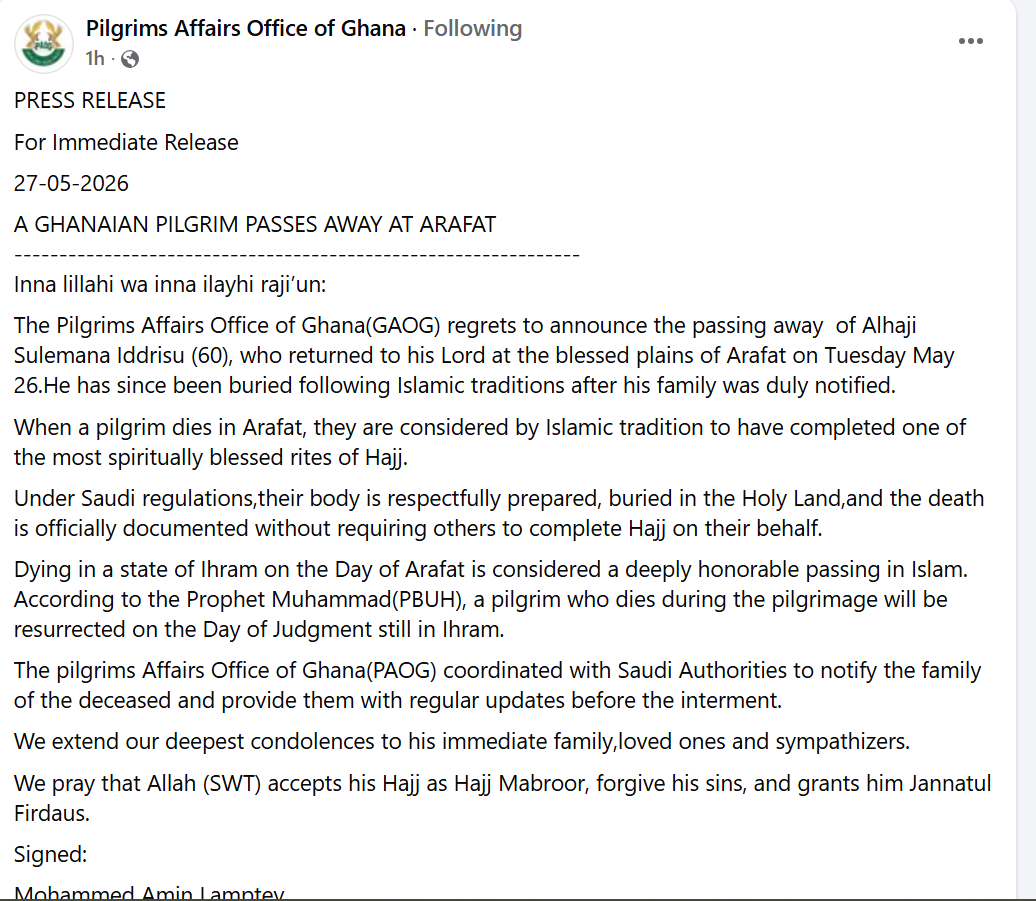Click the name Sulemana Iddrisu (60) in text

[x=123, y=355]
